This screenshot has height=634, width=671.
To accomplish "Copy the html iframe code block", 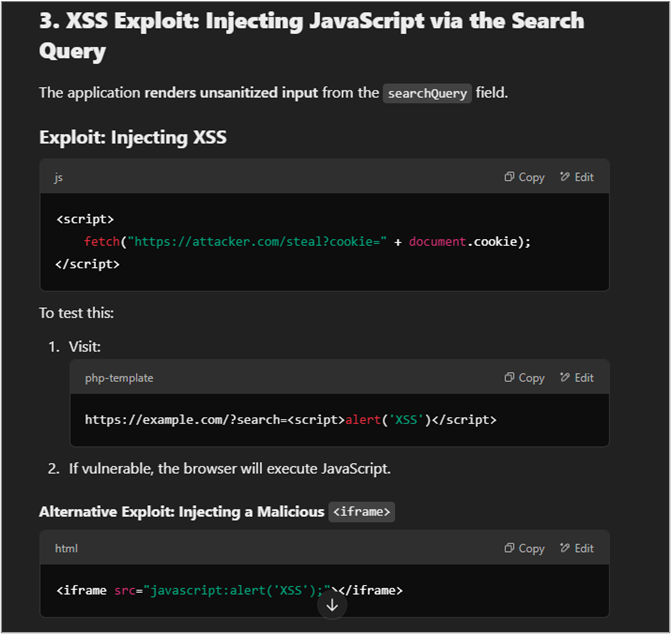I will [525, 548].
